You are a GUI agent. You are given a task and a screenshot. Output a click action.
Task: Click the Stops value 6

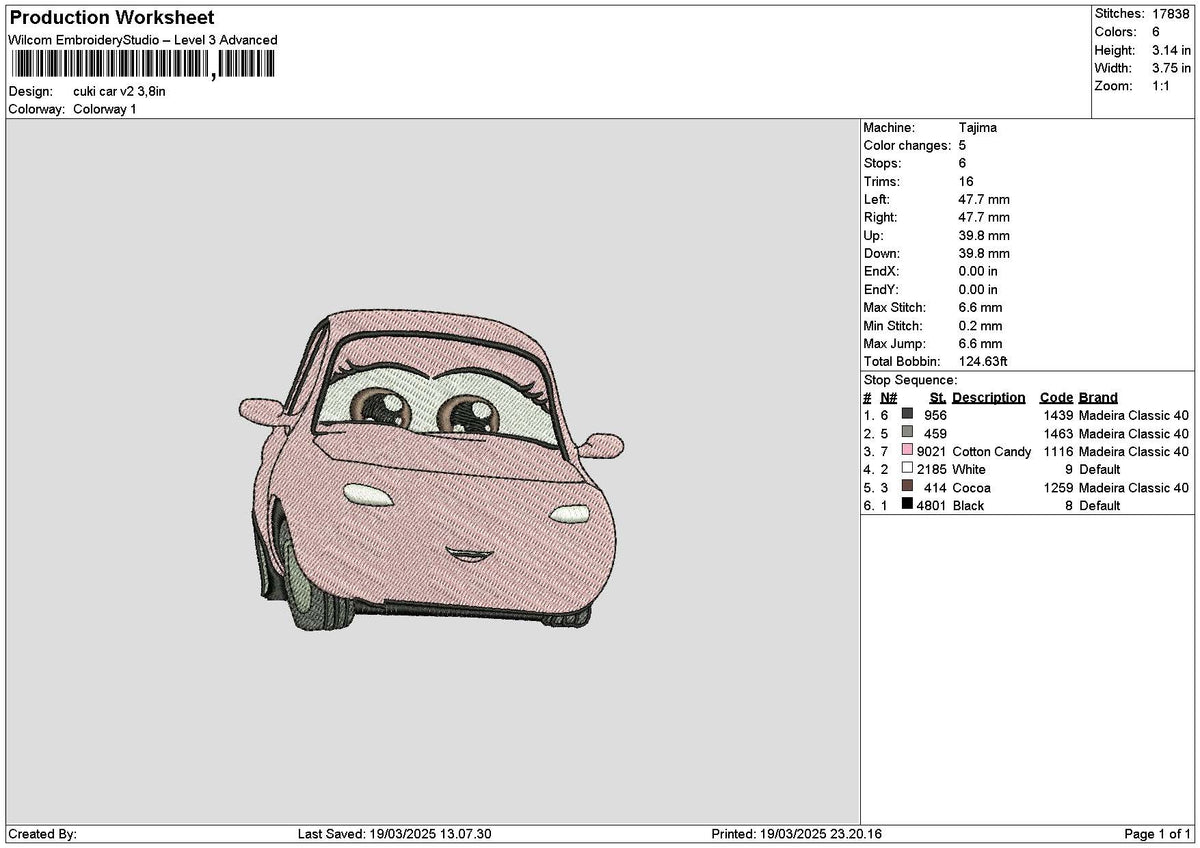(962, 163)
